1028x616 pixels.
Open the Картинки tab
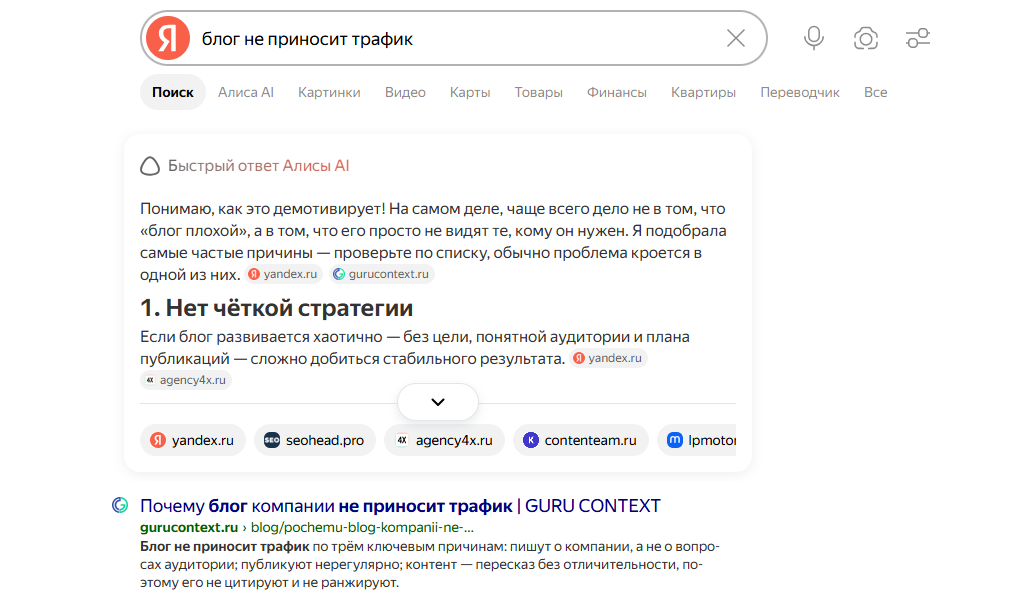click(x=329, y=92)
